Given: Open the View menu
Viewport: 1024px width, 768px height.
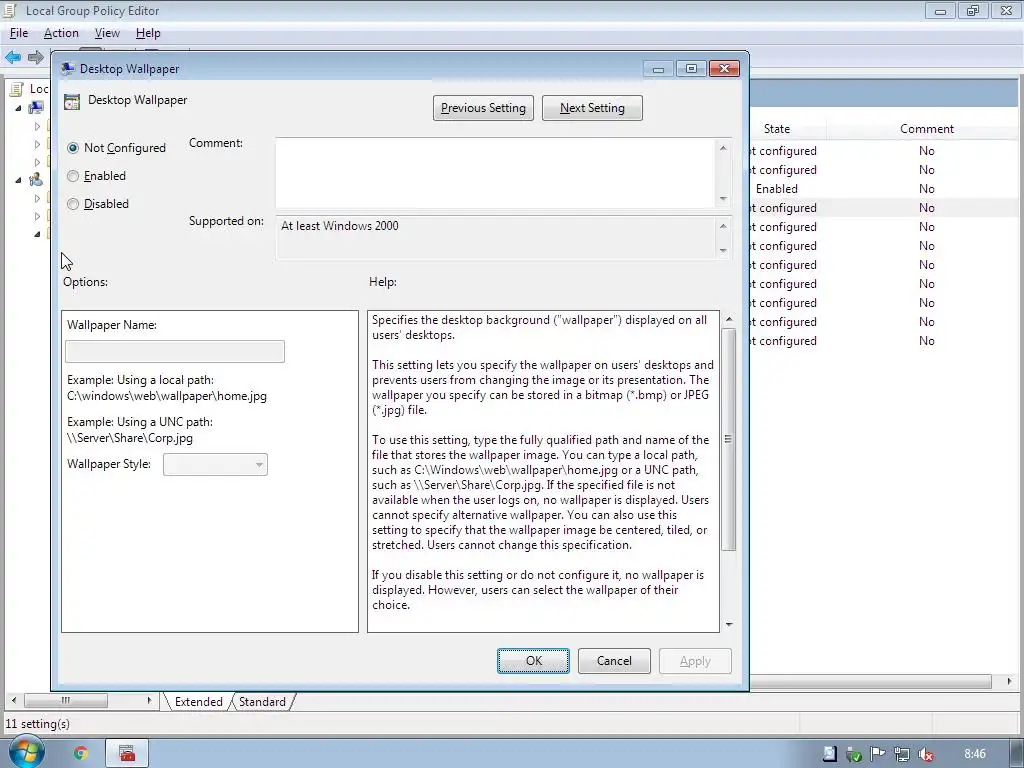Looking at the screenshot, I should pyautogui.click(x=107, y=33).
